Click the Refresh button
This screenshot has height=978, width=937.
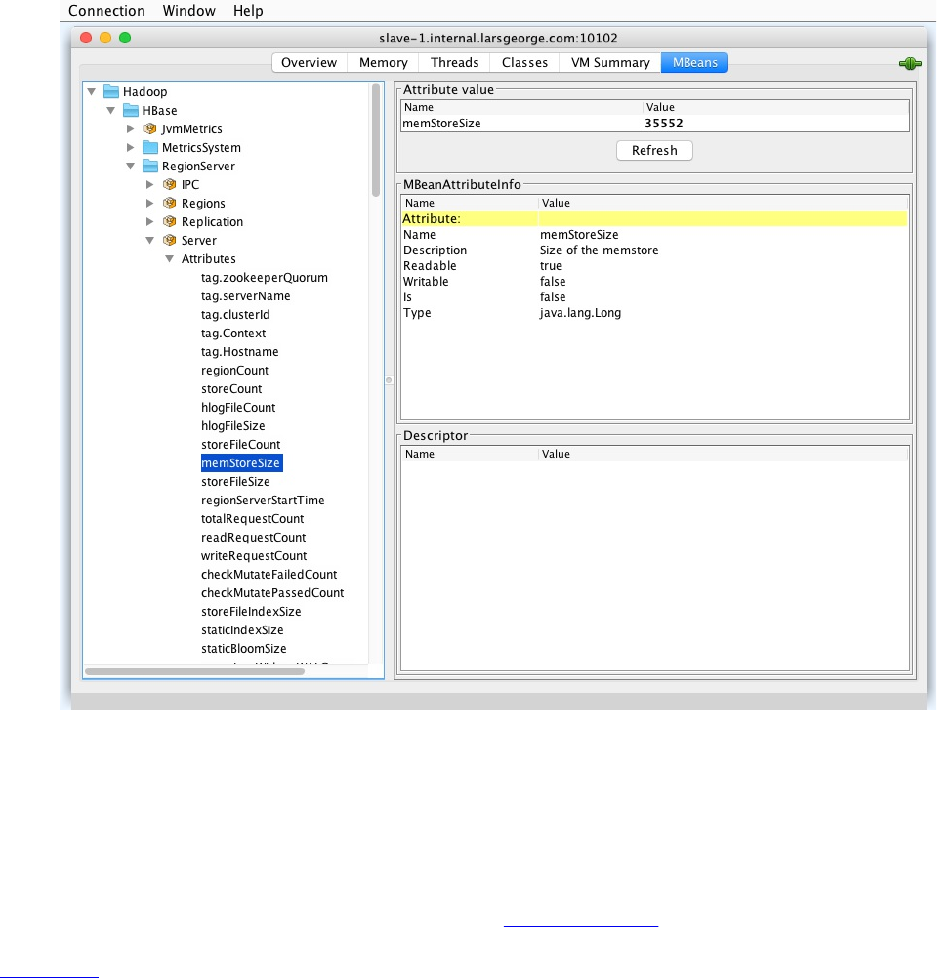(x=654, y=150)
